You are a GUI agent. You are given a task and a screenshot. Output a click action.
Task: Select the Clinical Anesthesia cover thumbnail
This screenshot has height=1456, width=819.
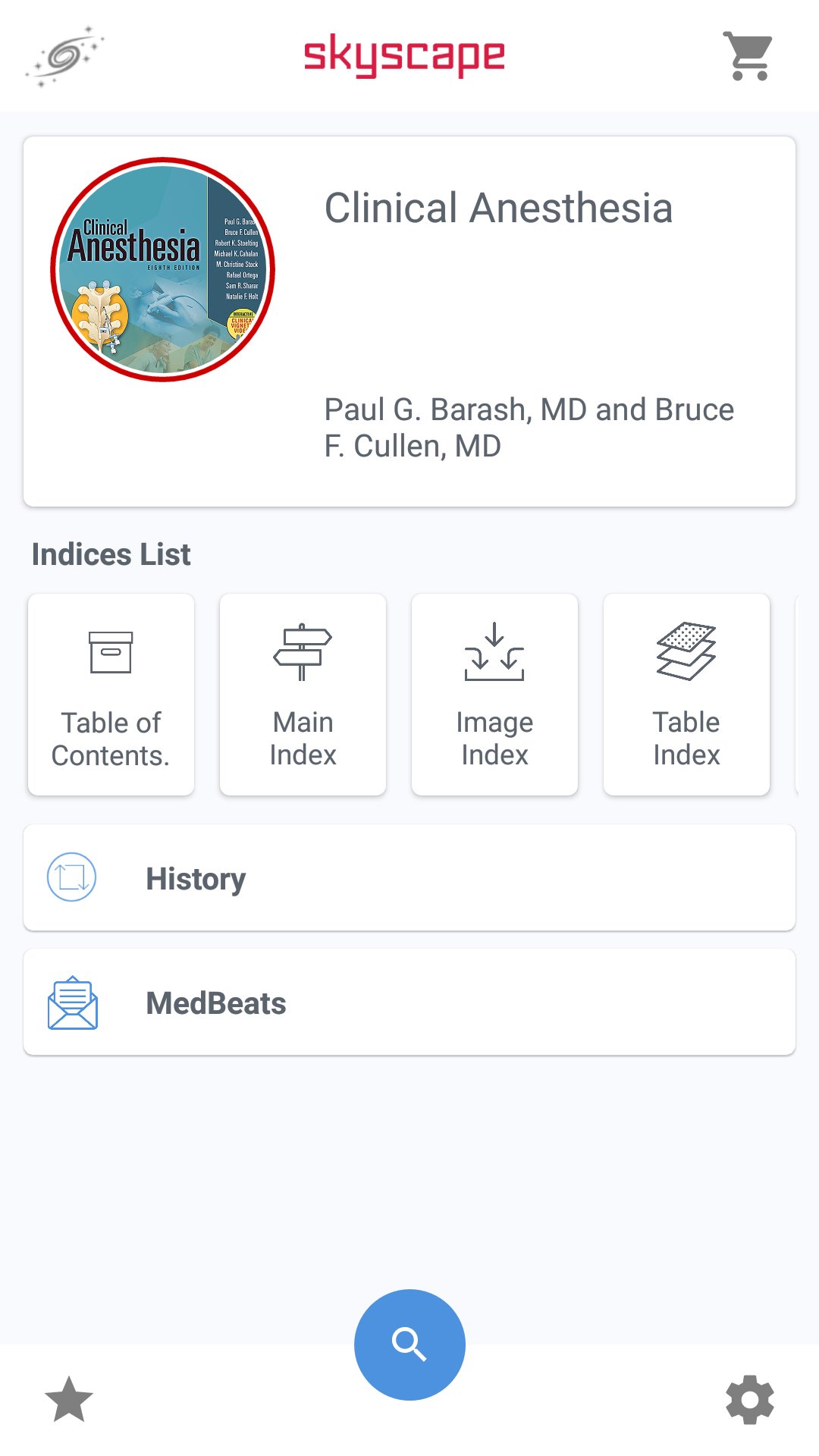pos(162,269)
